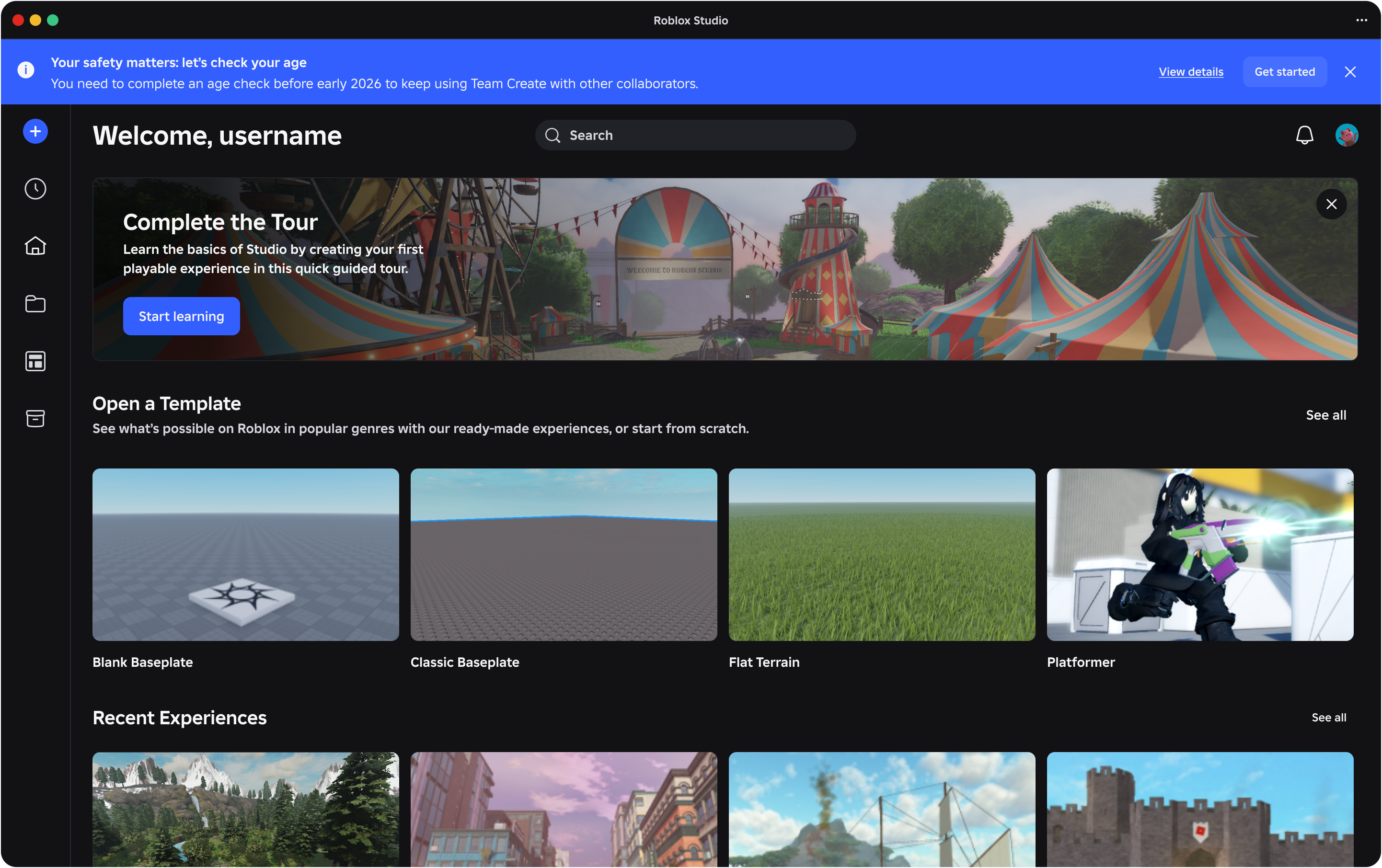Dismiss the age check banner
The width and height of the screenshot is (1382, 868).
click(1350, 72)
